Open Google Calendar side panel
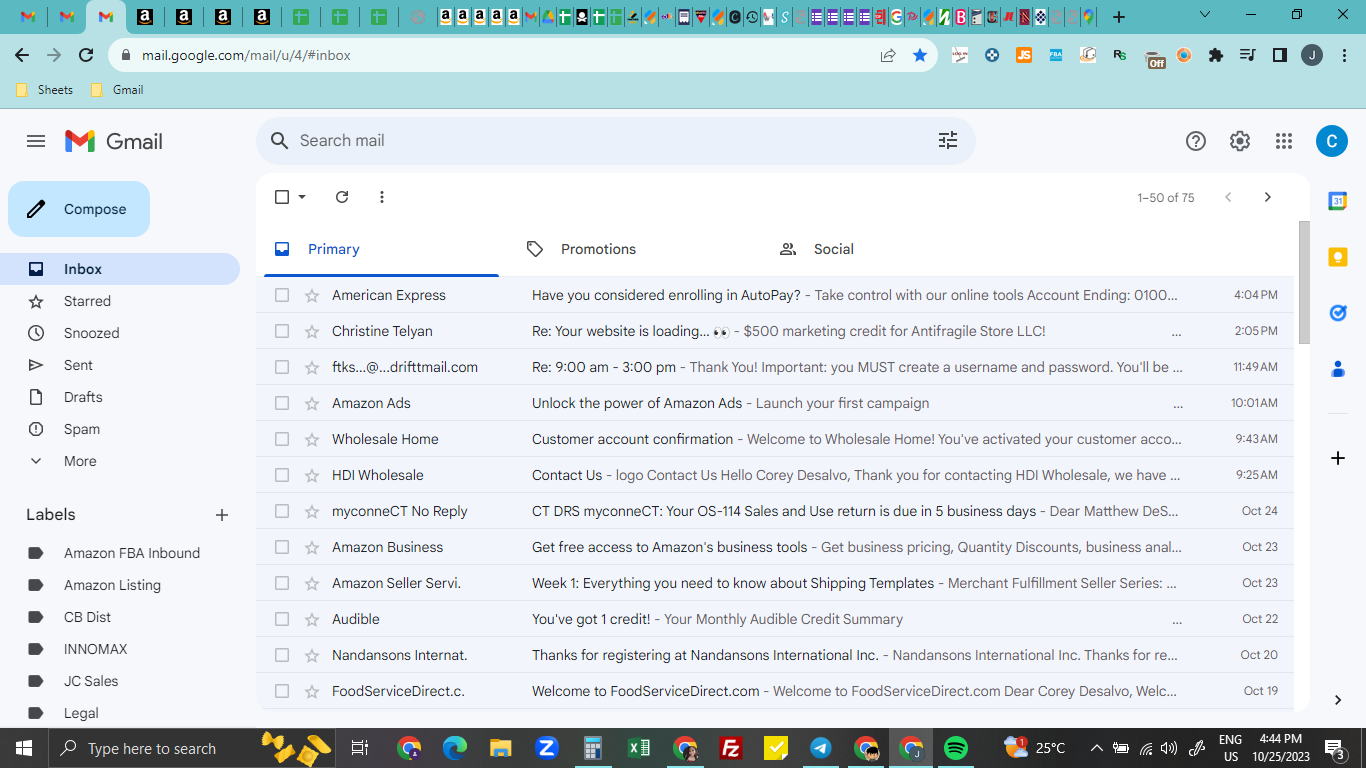The height and width of the screenshot is (768, 1366). [1338, 201]
